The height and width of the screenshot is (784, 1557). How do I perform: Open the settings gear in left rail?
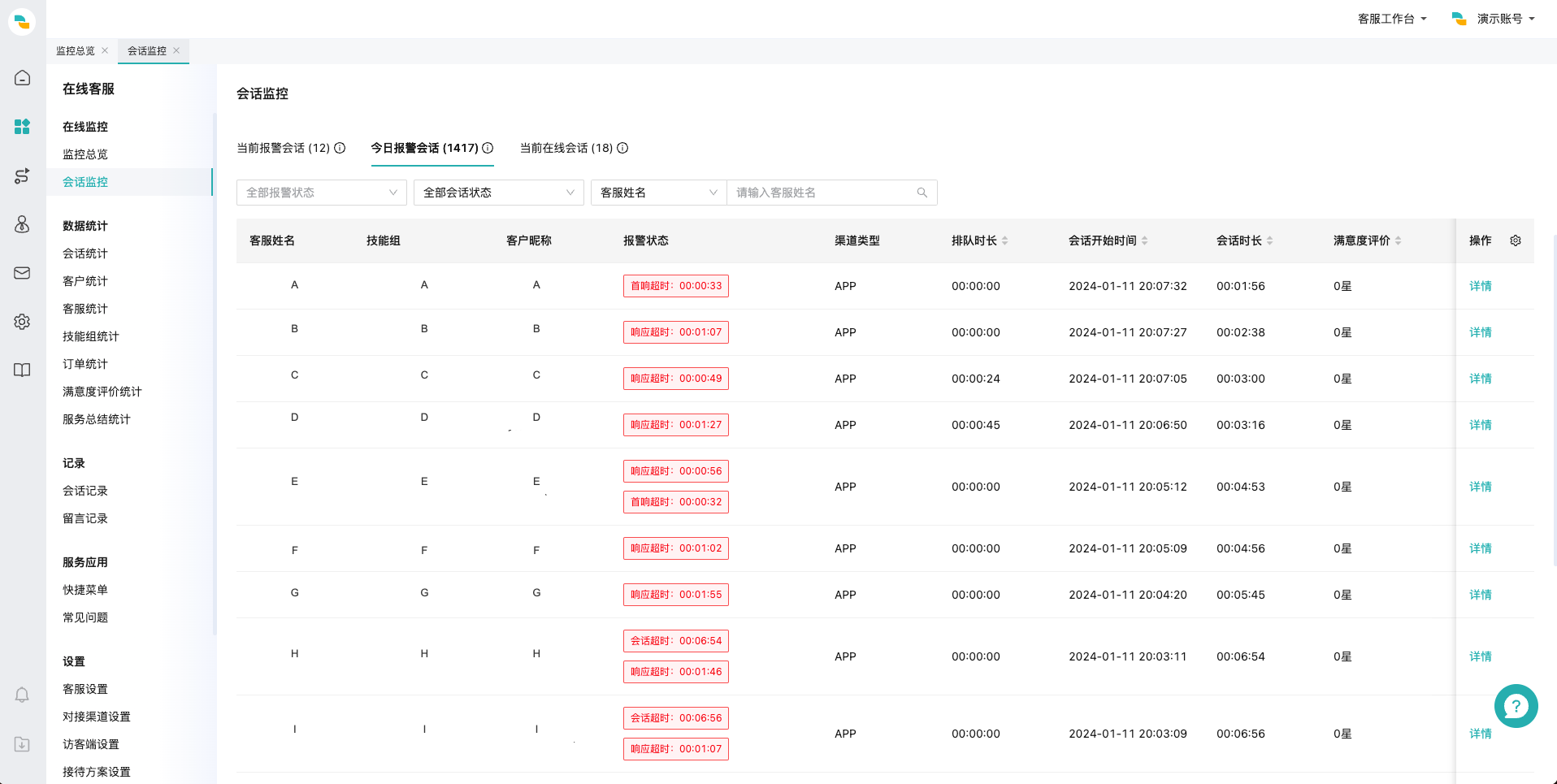[22, 322]
